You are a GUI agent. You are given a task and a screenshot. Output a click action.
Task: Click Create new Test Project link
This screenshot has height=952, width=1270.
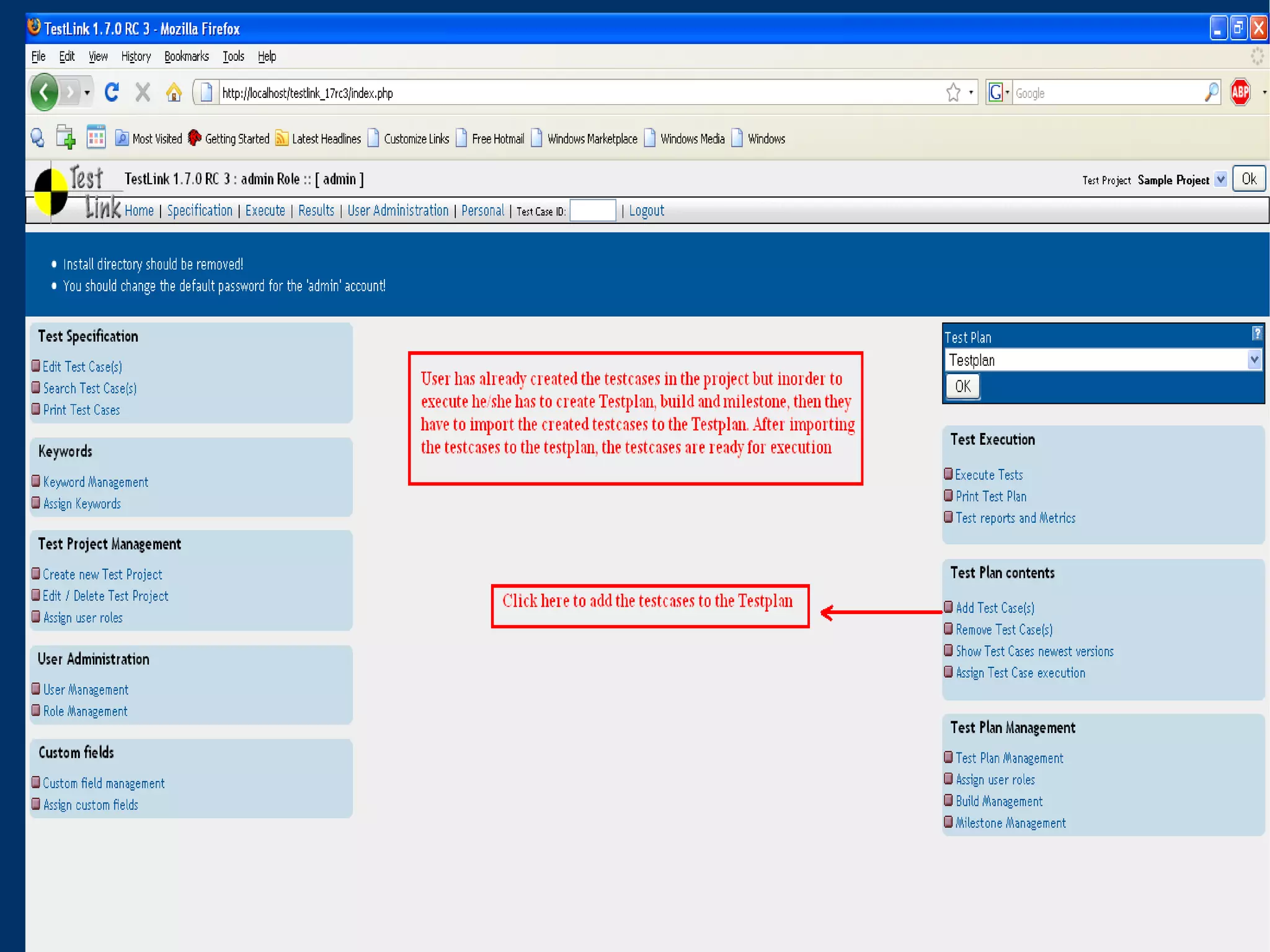102,574
